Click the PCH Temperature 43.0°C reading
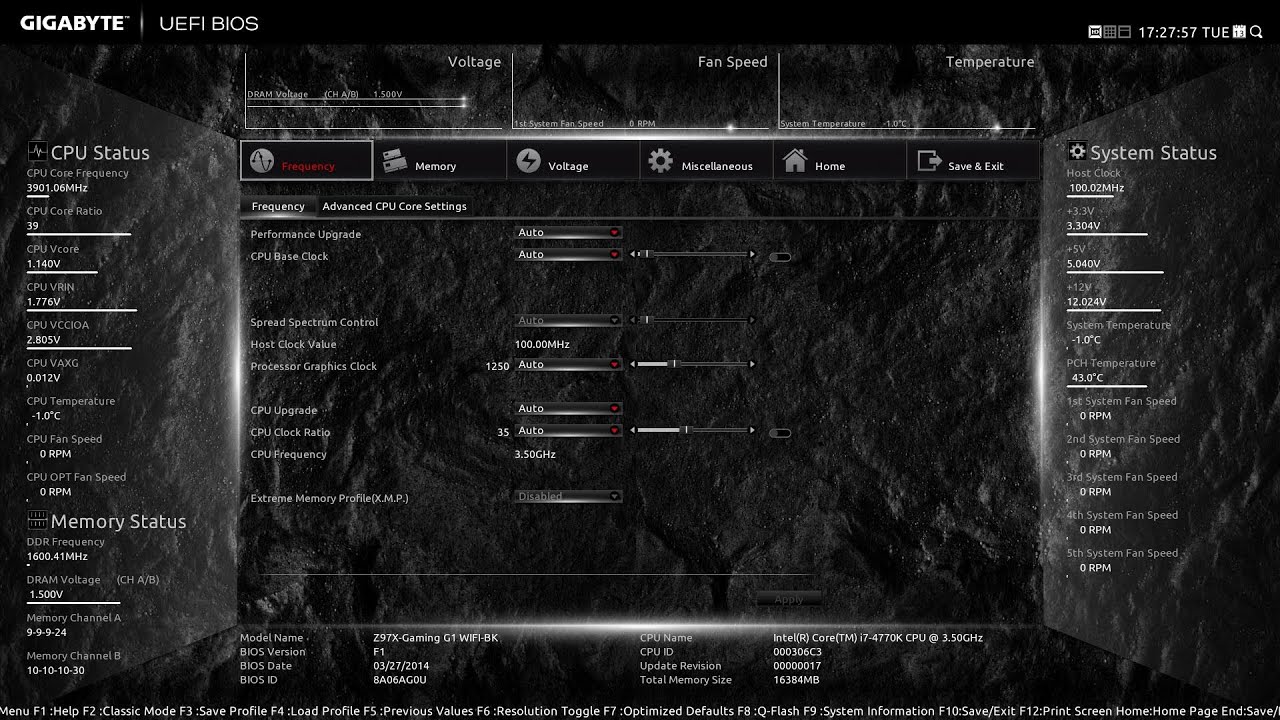This screenshot has height=720, width=1280. [1088, 378]
